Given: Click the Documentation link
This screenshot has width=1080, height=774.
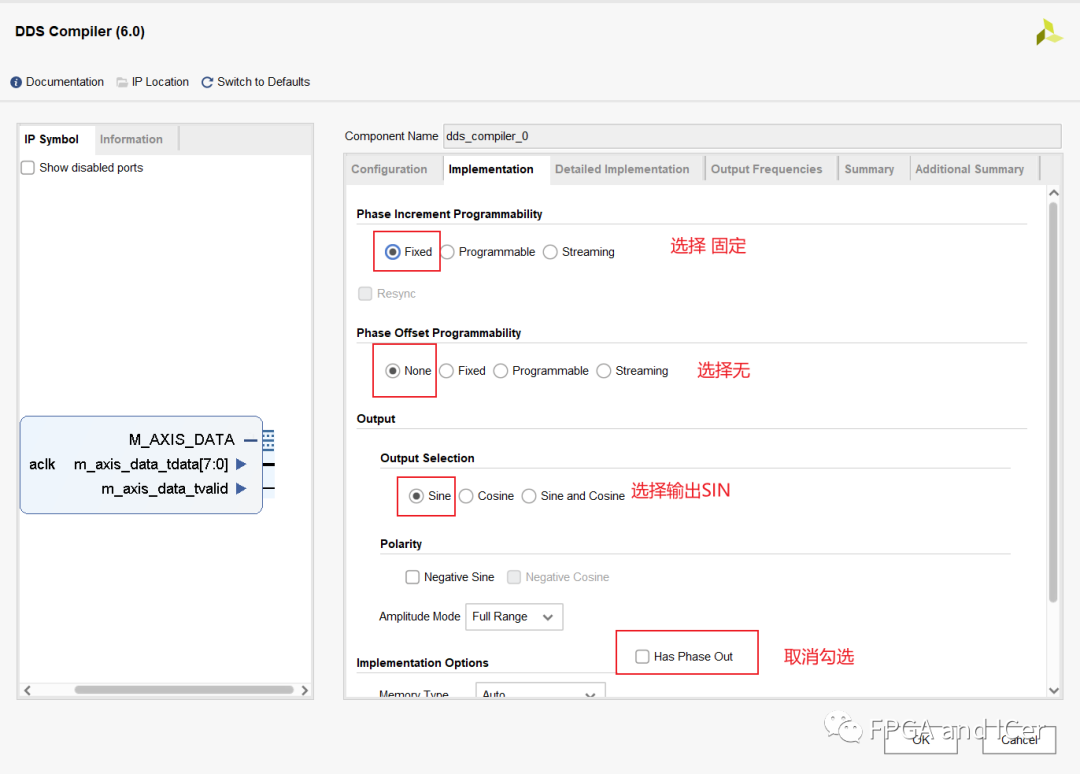Looking at the screenshot, I should tap(65, 82).
